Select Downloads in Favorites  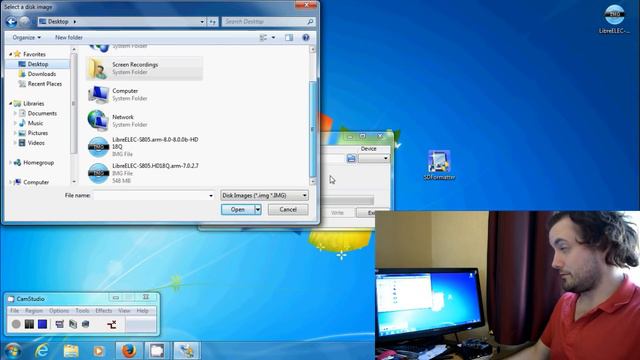coord(42,74)
